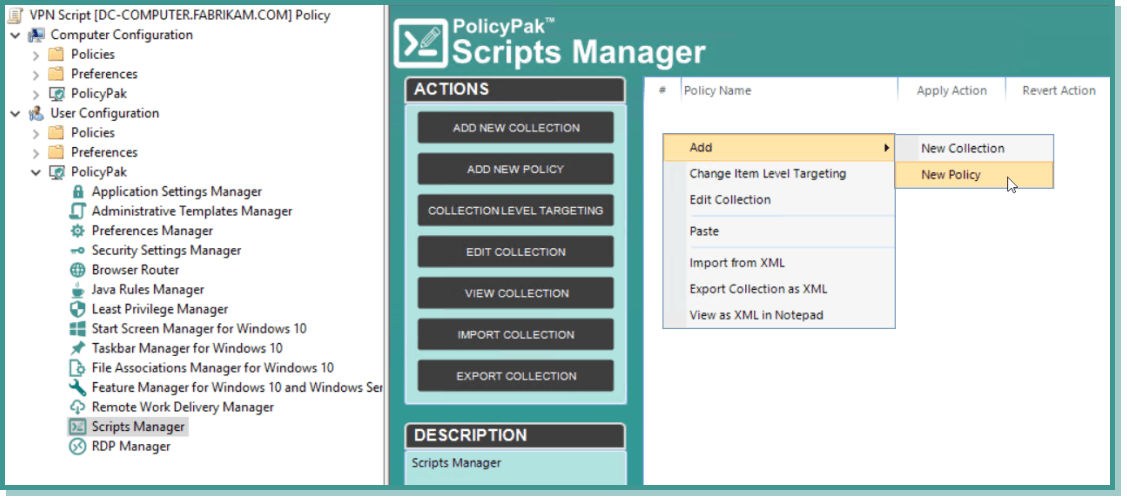The image size is (1127, 502).
Task: Click the Feature Manager wrench icon
Action: (x=78, y=388)
